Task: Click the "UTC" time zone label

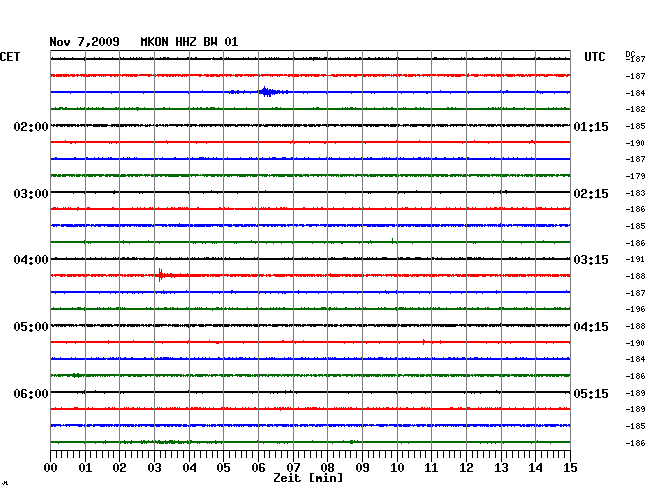Action: 594,57
